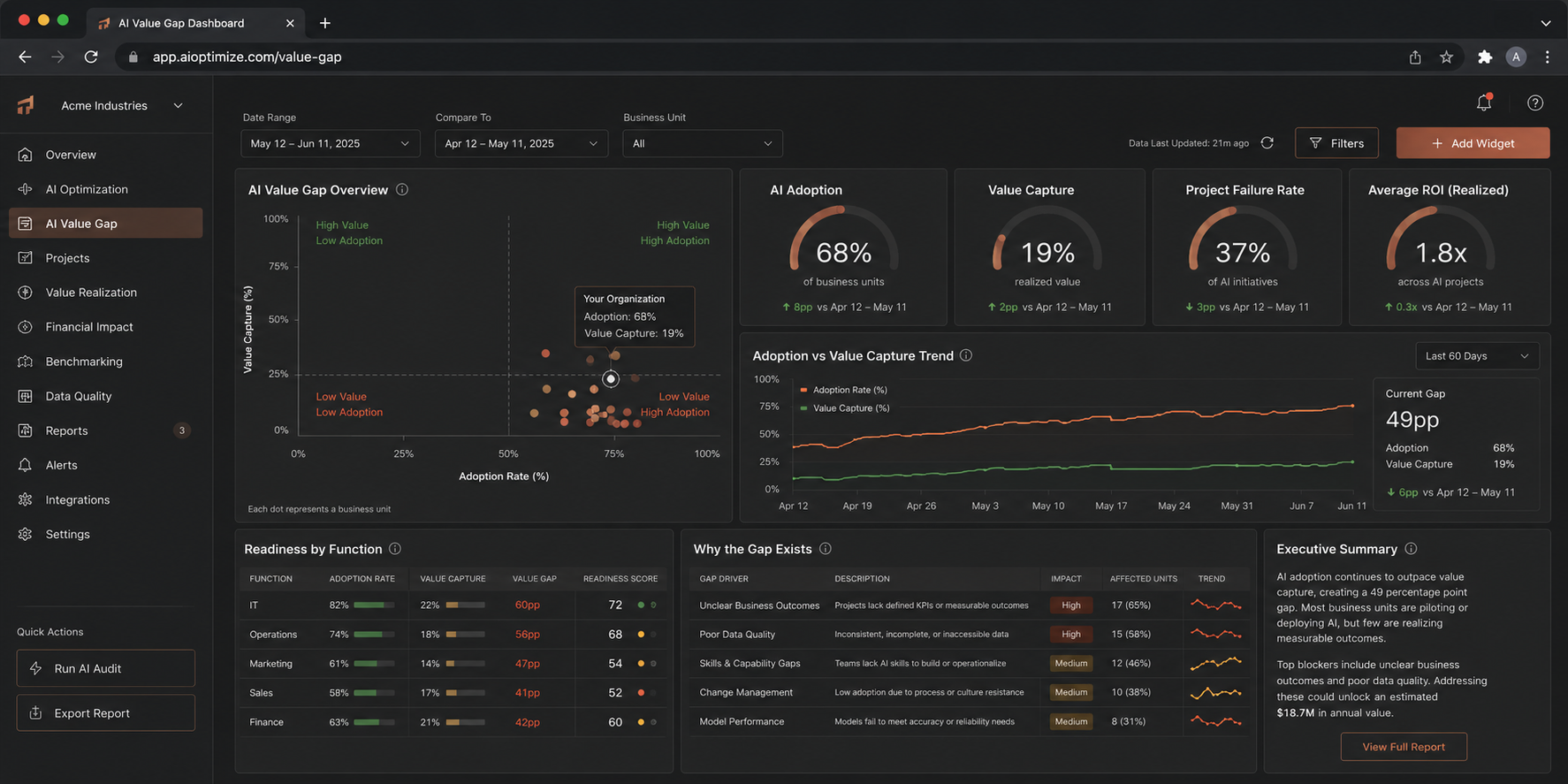
Task: Click the Model Performance gap driver row
Action: pos(970,722)
